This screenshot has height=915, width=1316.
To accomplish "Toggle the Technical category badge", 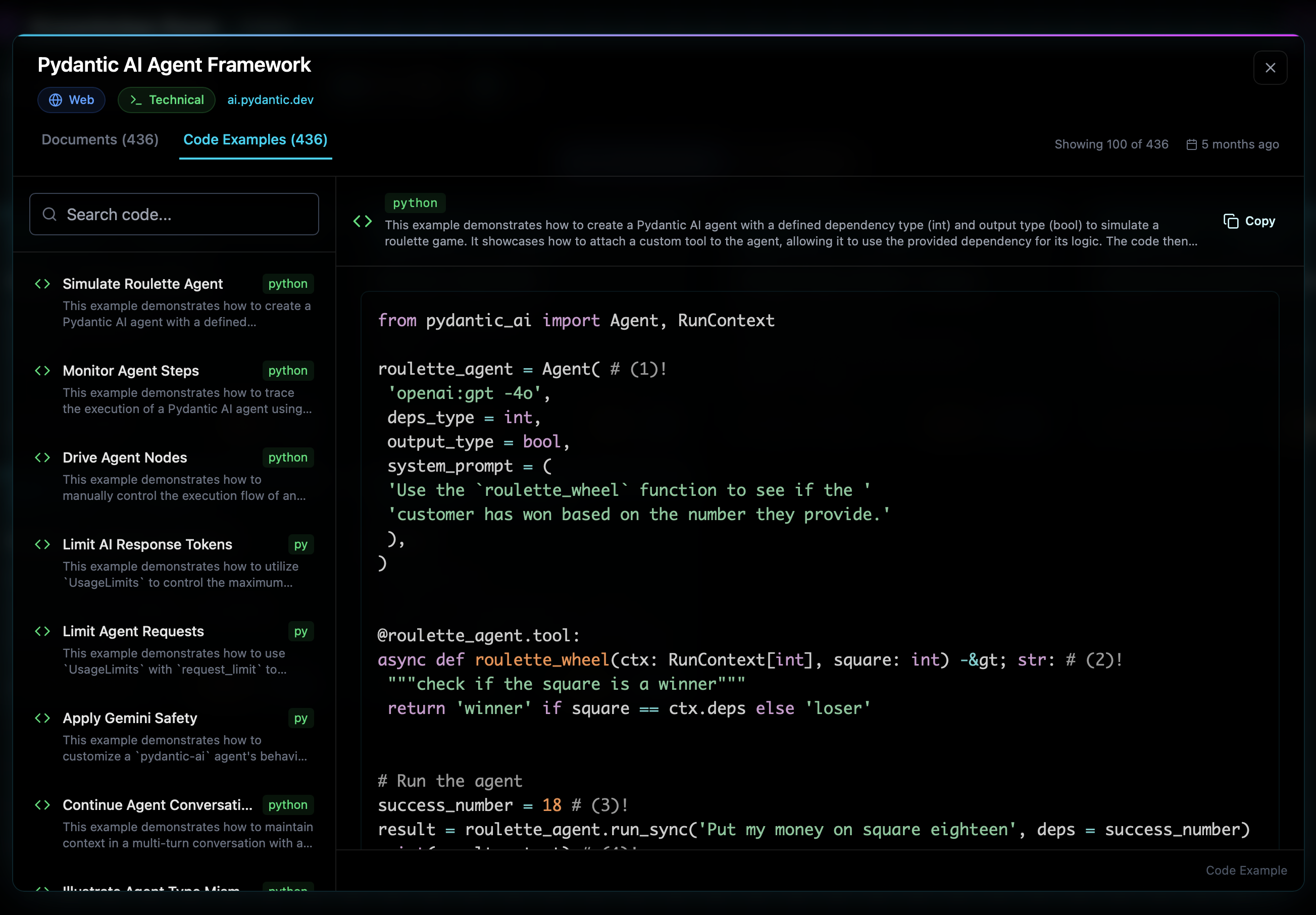I will click(166, 100).
